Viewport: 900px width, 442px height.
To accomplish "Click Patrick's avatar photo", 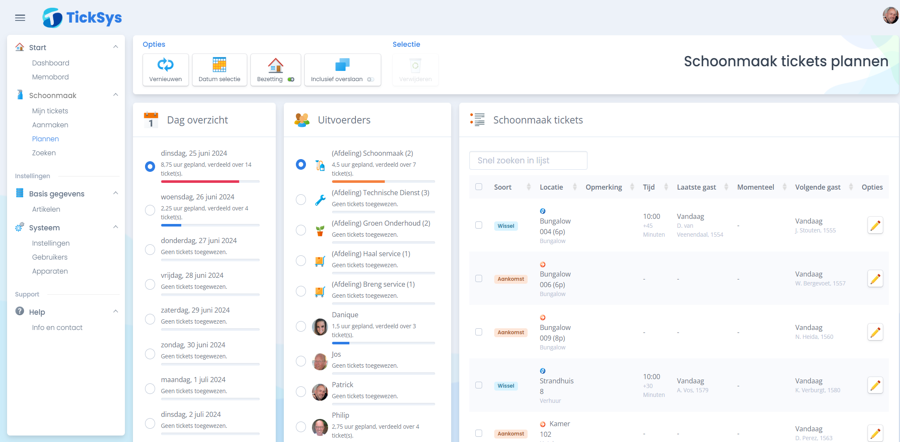I will pyautogui.click(x=320, y=392).
